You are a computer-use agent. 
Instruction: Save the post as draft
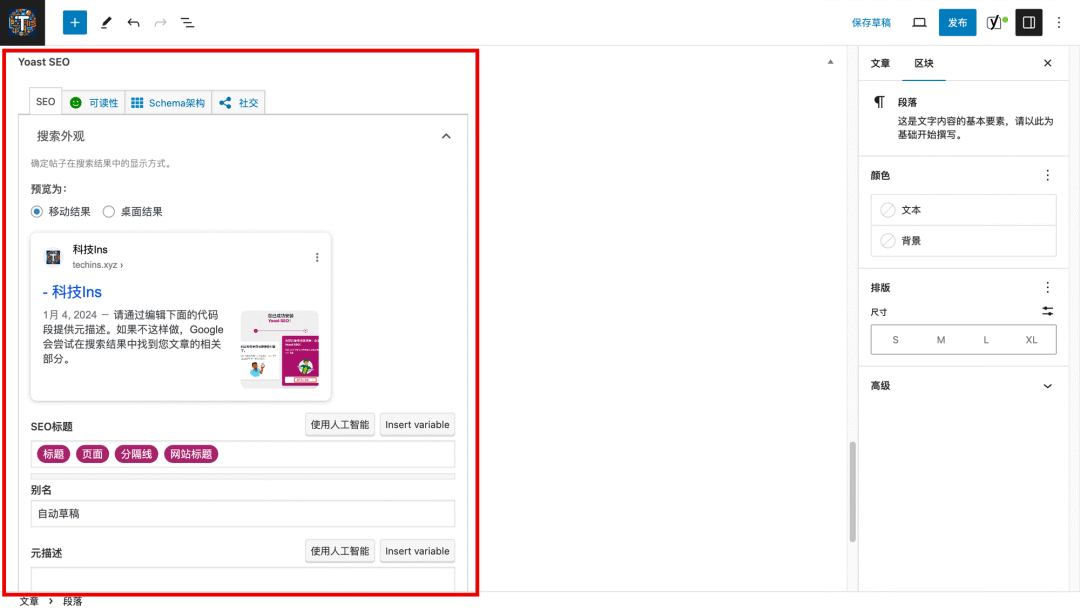(871, 23)
